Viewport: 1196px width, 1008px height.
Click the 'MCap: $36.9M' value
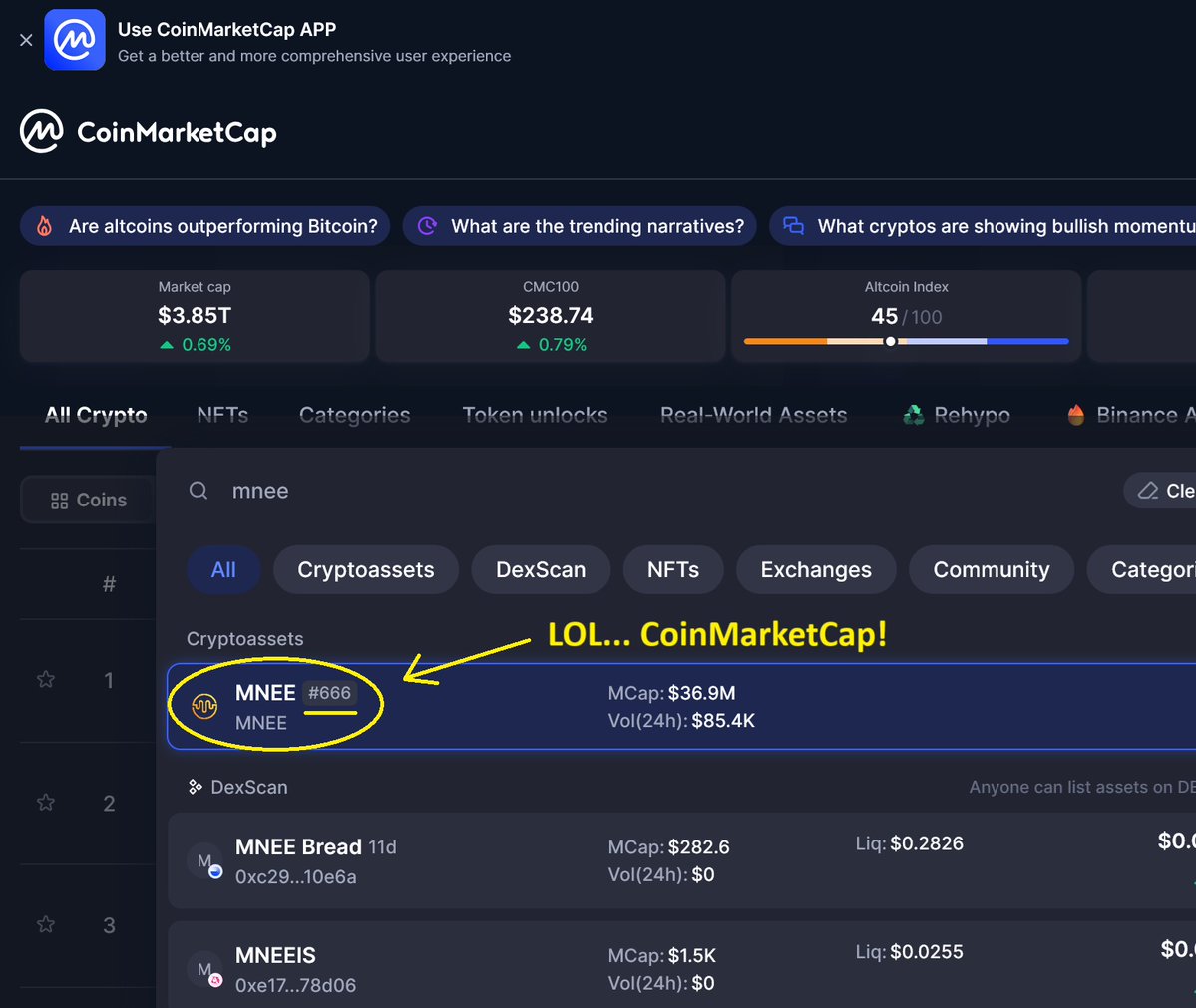[x=672, y=693]
